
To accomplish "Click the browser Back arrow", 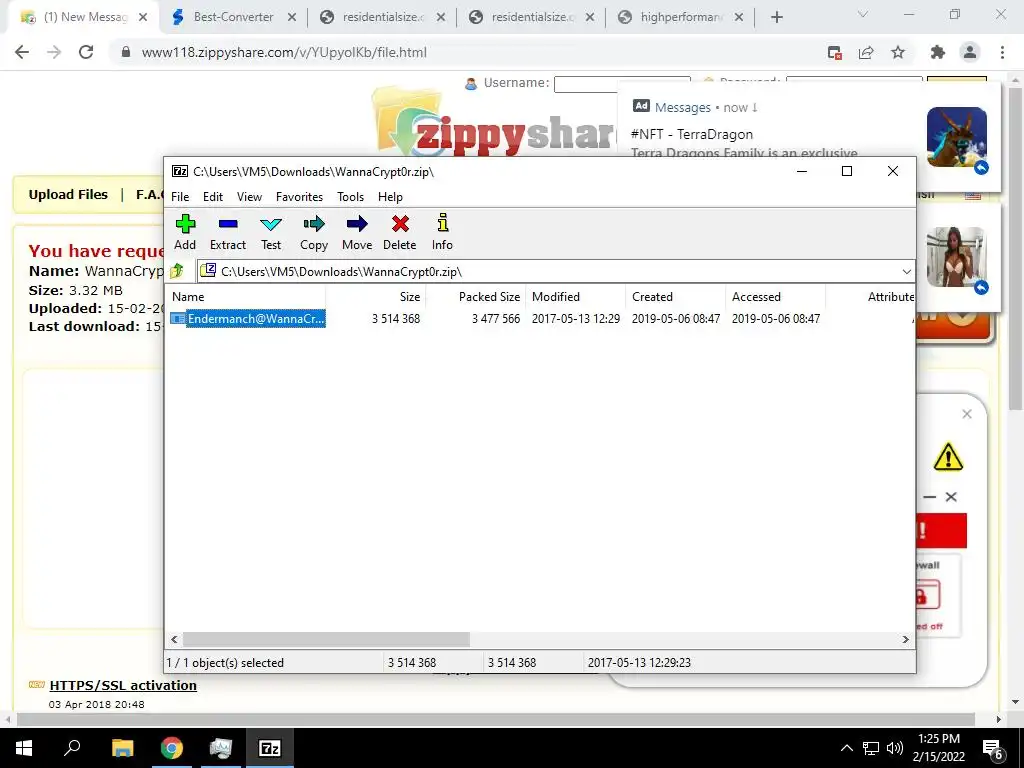I will click(22, 52).
